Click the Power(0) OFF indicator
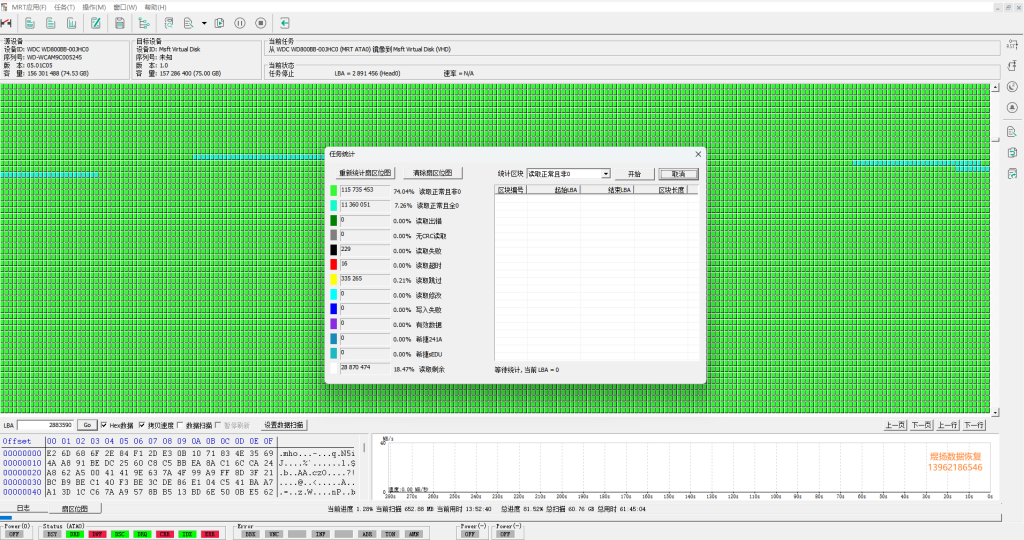 14,534
